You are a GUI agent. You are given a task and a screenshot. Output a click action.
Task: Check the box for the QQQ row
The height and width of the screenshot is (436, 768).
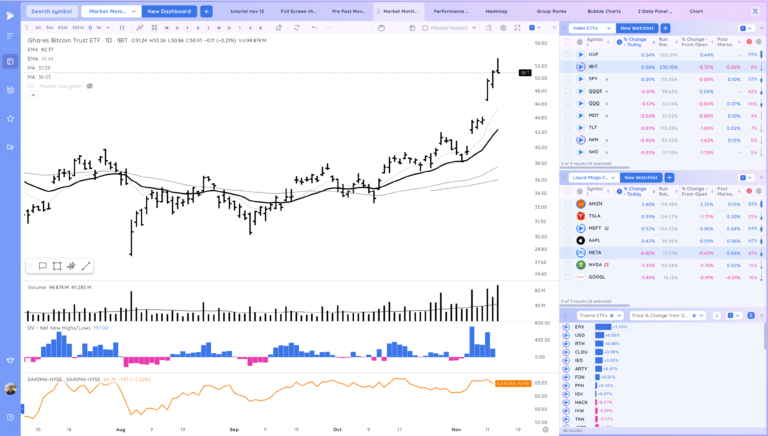point(566,102)
